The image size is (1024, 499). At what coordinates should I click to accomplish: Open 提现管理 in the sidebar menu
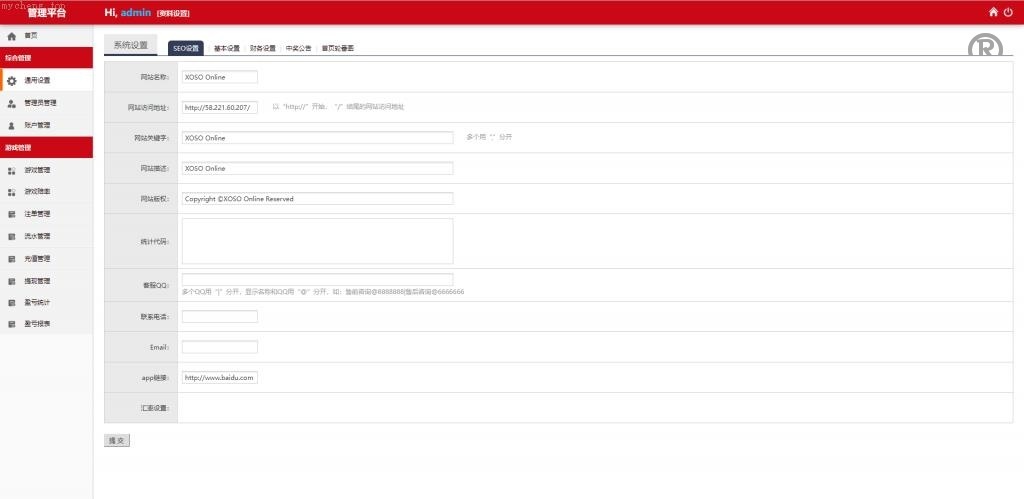click(37, 281)
